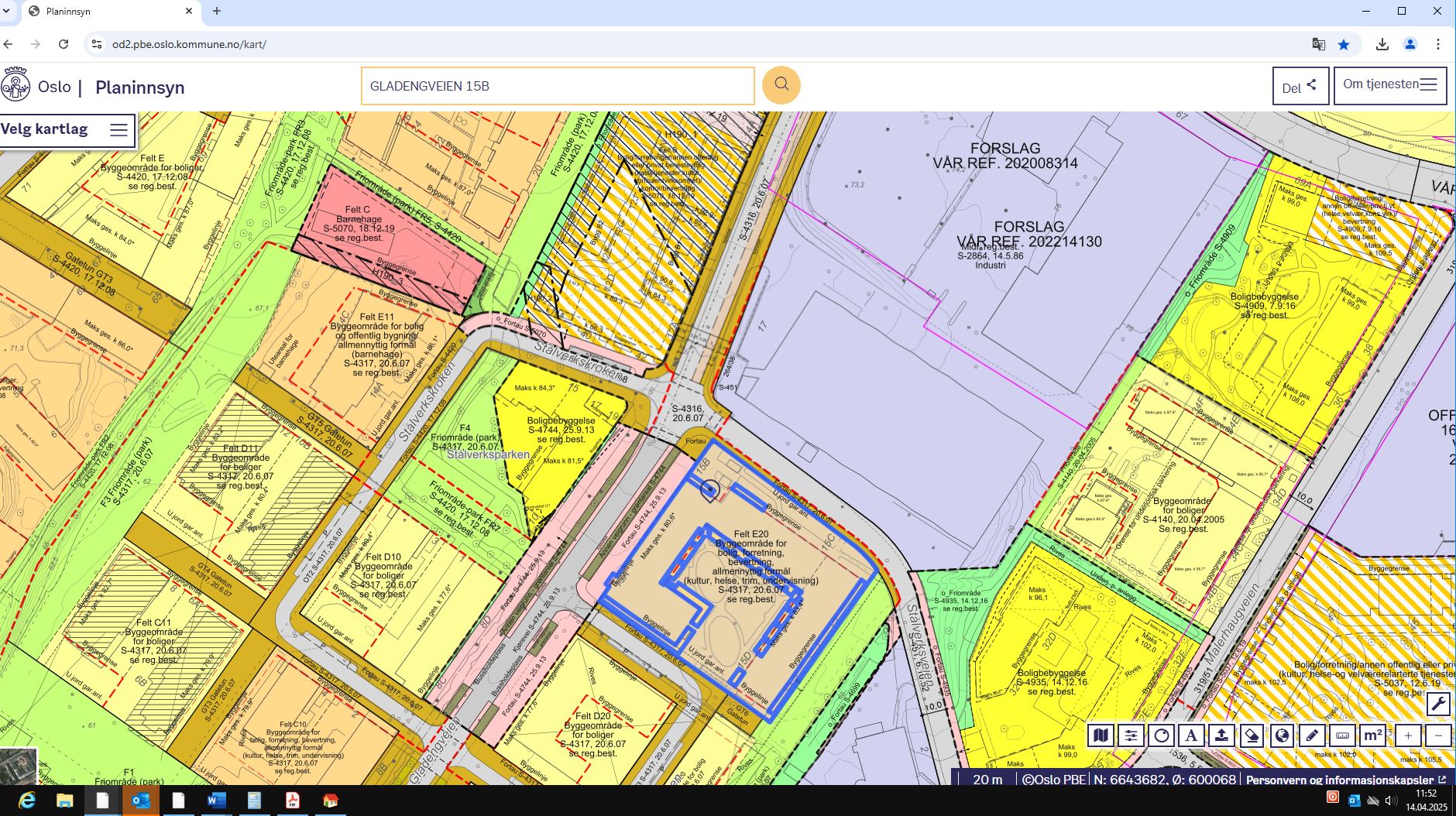Viewport: 1456px width, 816px height.
Task: Activate the ruler distance measurement tool
Action: (x=1342, y=735)
